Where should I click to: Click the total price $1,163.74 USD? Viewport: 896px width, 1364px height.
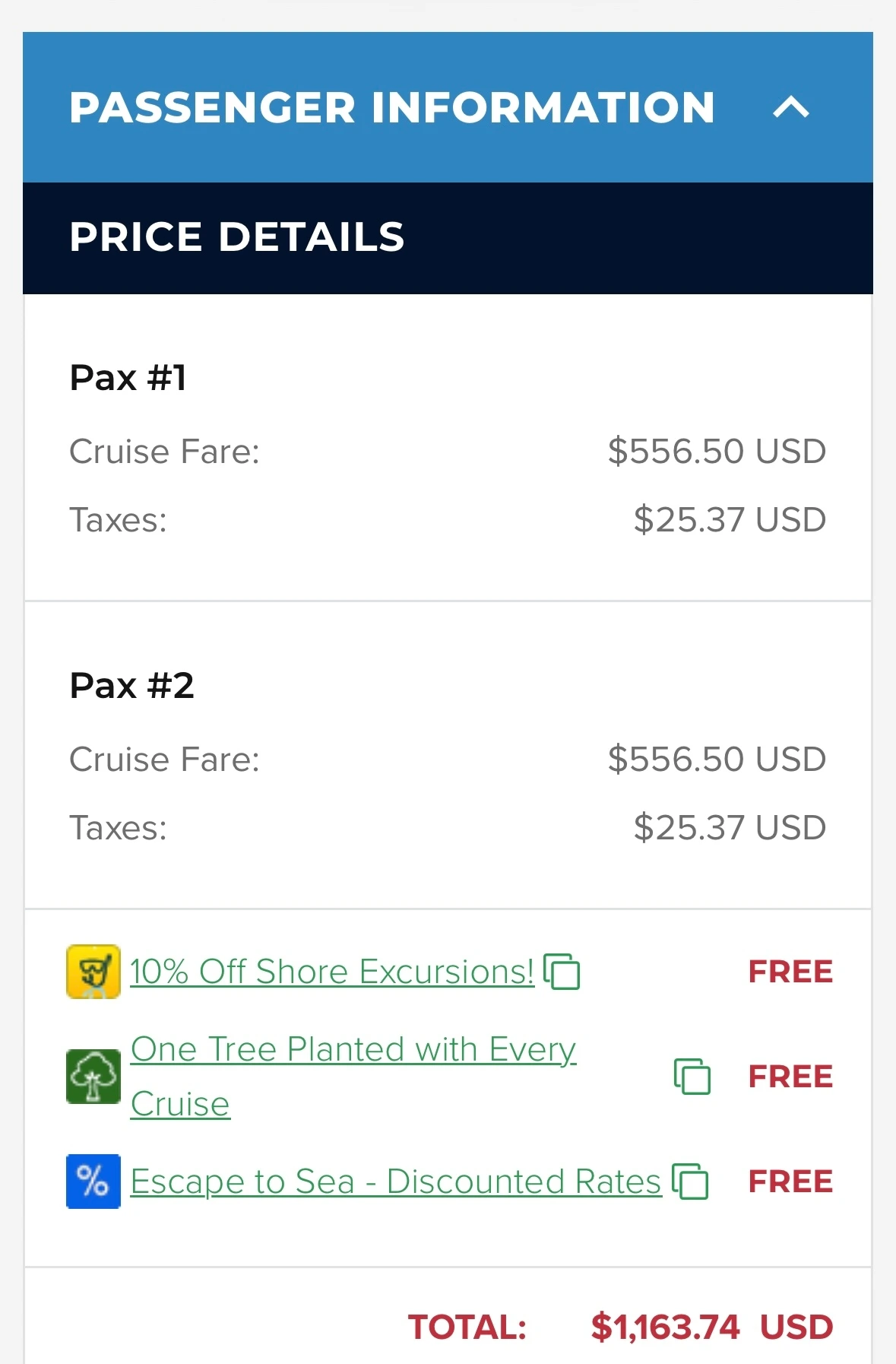coord(711,1327)
